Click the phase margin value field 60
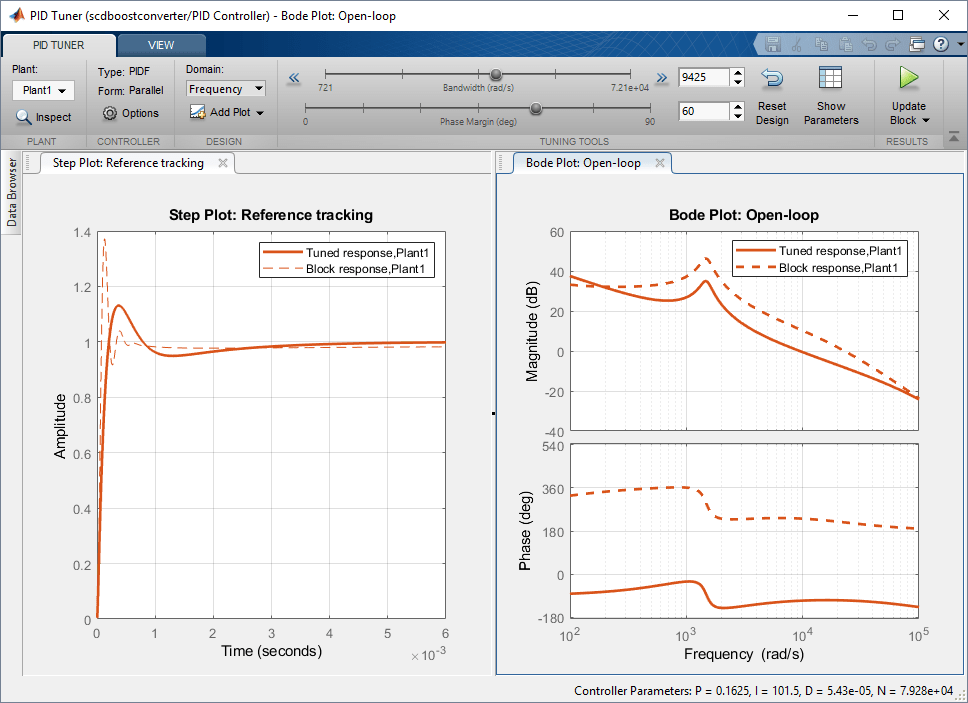 point(704,111)
